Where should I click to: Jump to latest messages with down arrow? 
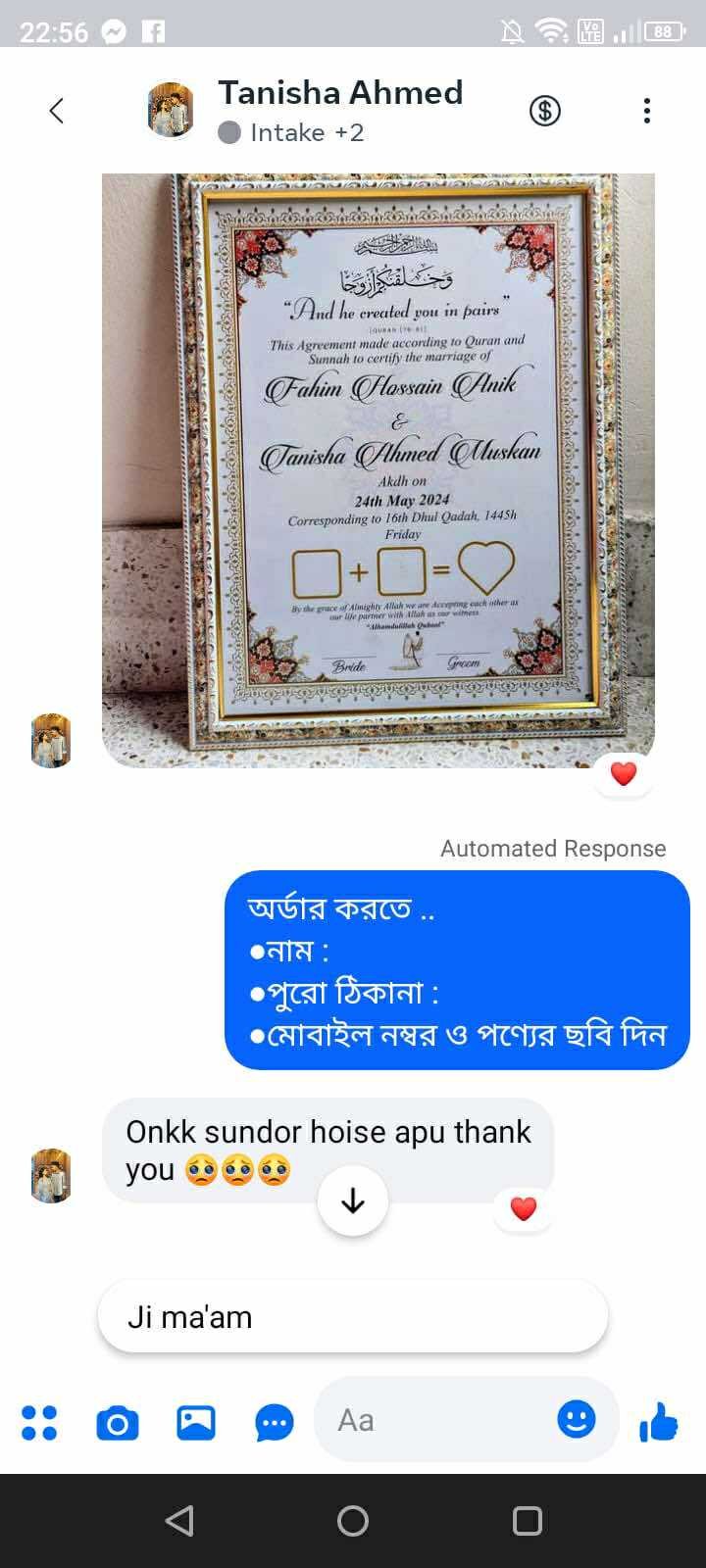[353, 1200]
